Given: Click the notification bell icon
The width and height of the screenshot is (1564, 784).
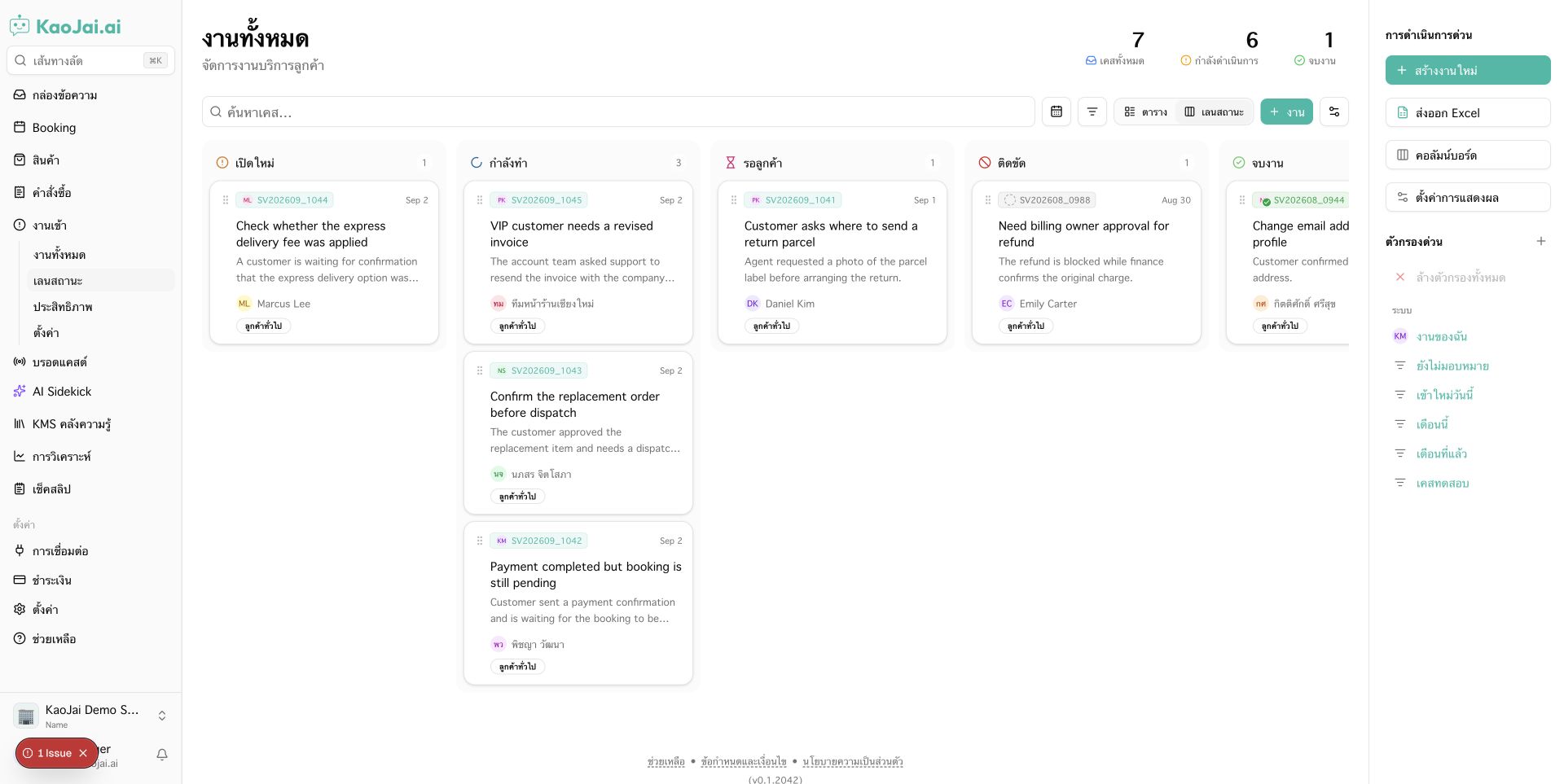Looking at the screenshot, I should coord(162,755).
